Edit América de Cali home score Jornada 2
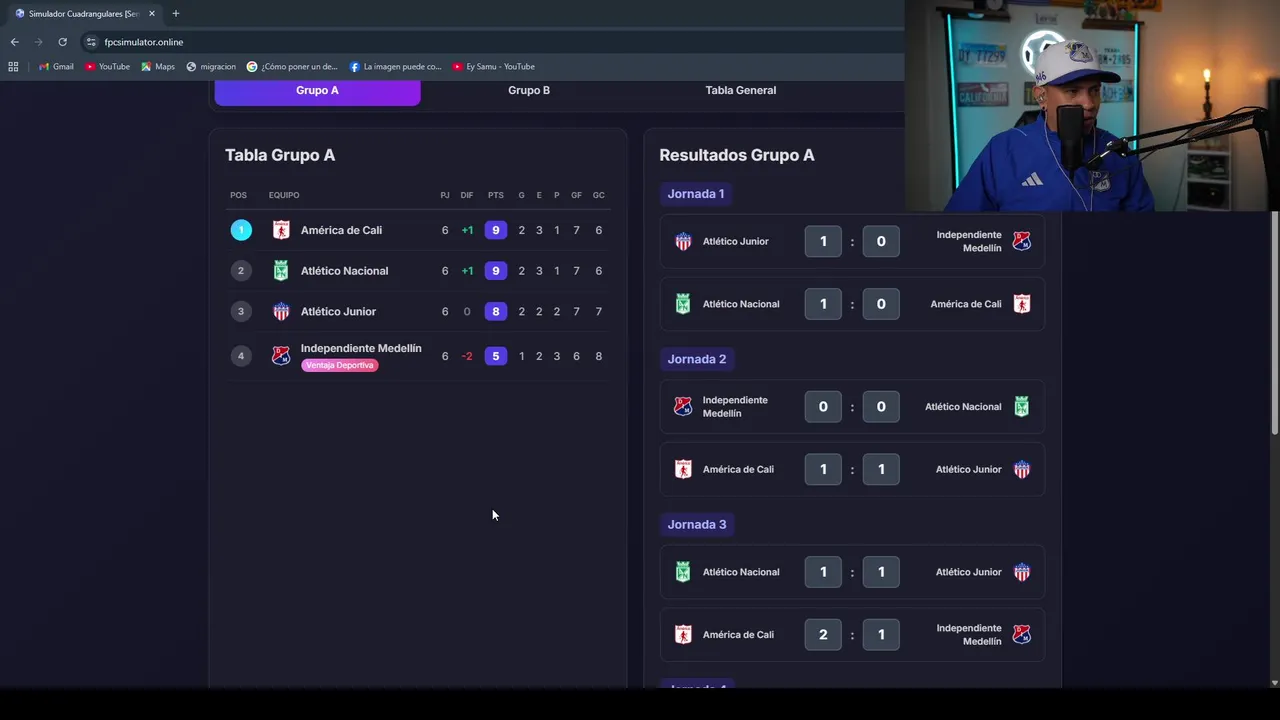Screen dimensions: 1280x720 823,469
